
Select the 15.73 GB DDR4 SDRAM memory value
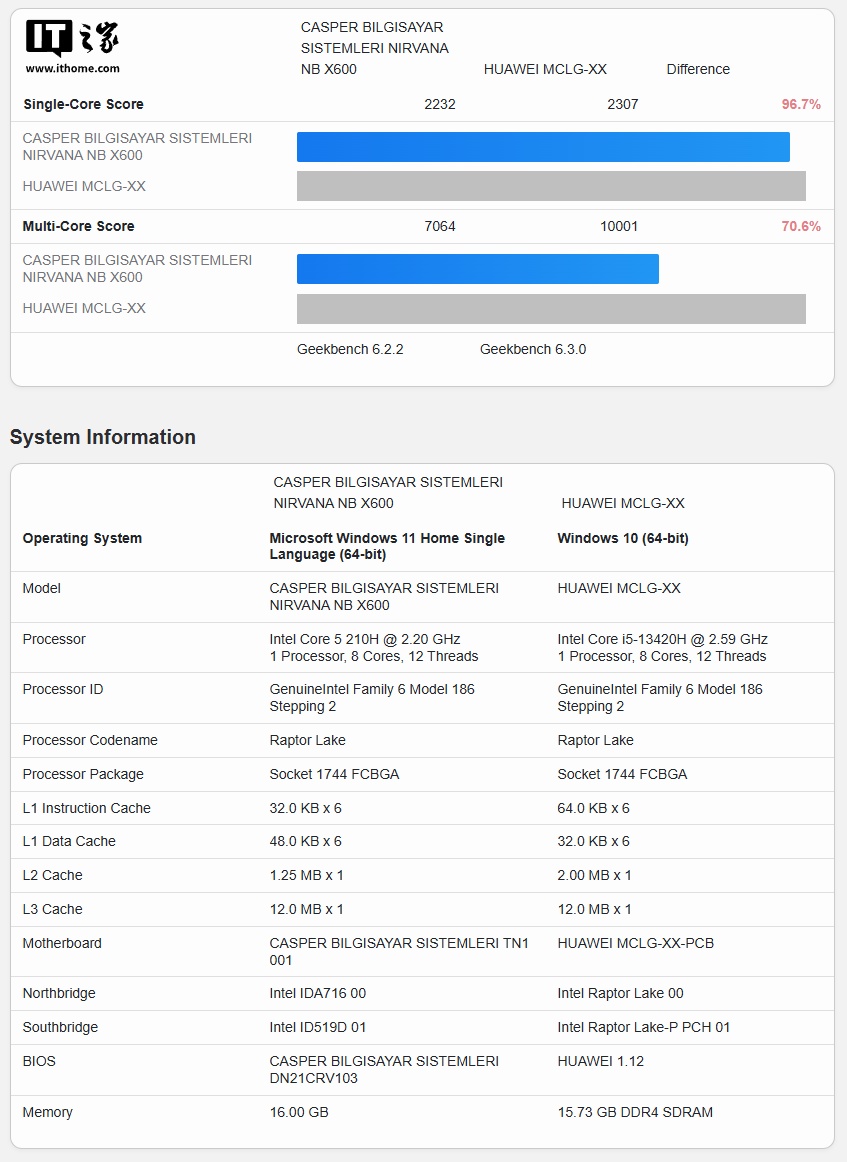[x=635, y=1112]
